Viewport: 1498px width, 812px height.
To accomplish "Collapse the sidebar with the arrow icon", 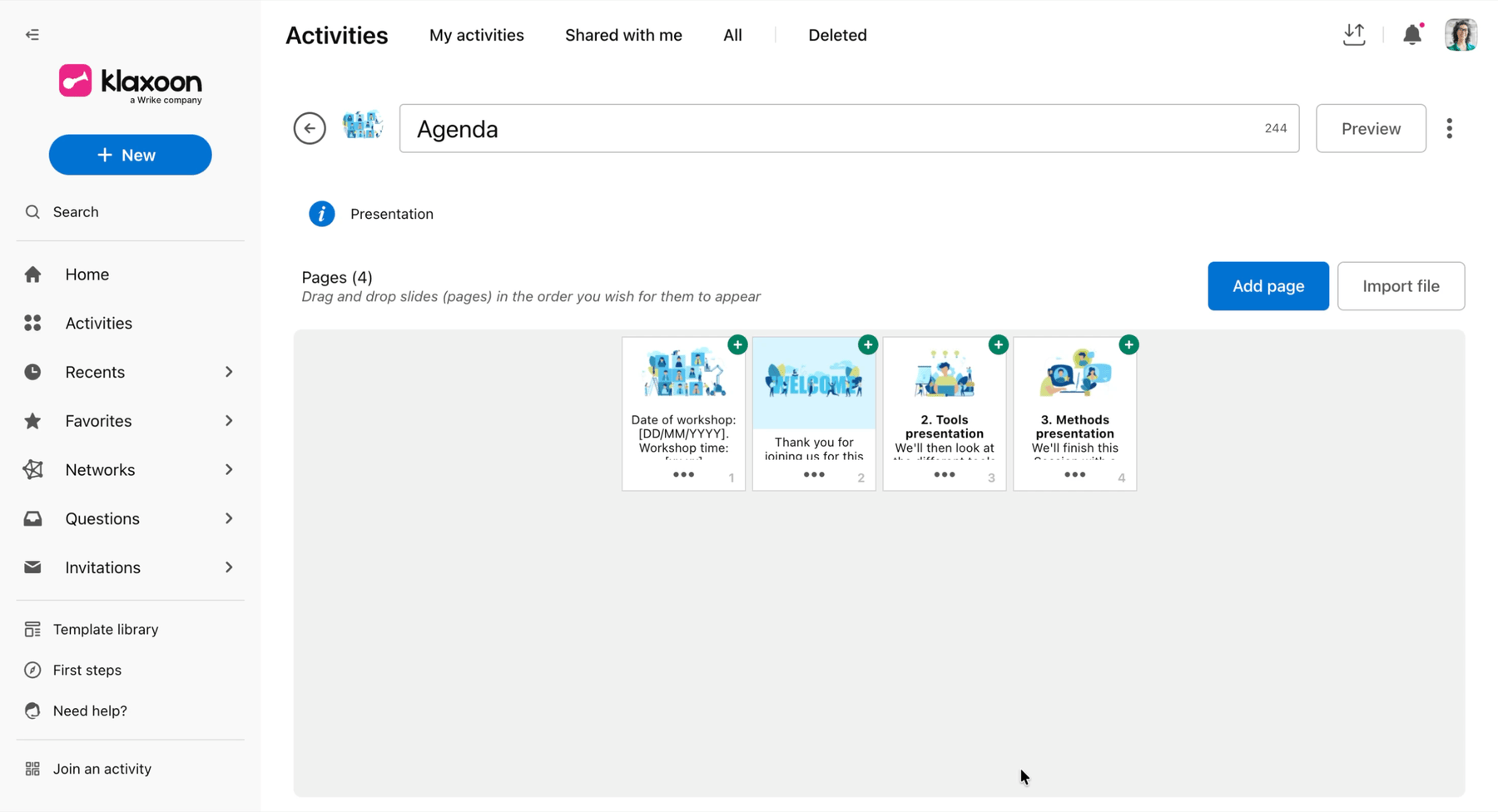I will pyautogui.click(x=32, y=35).
